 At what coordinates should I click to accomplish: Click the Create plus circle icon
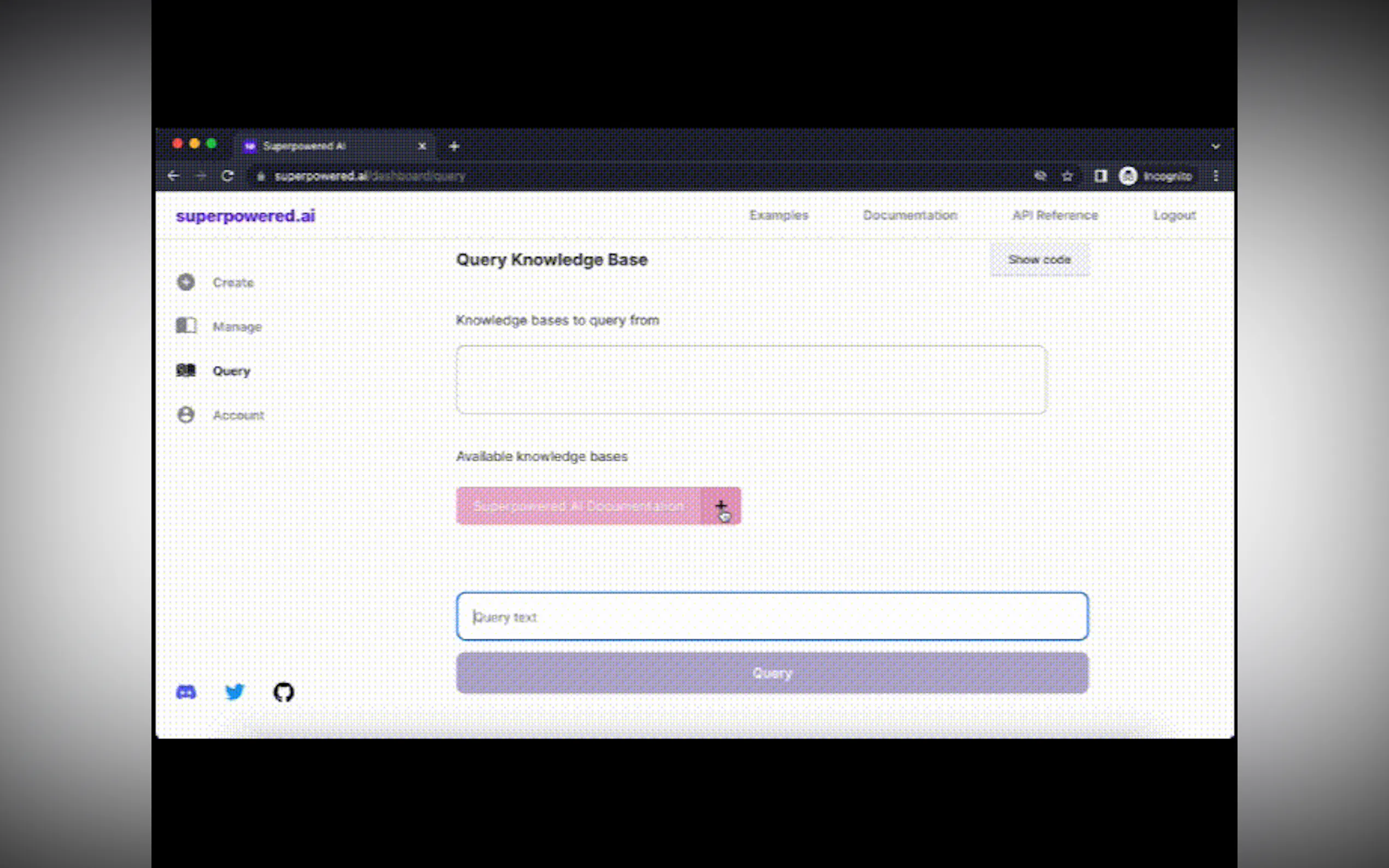click(185, 282)
